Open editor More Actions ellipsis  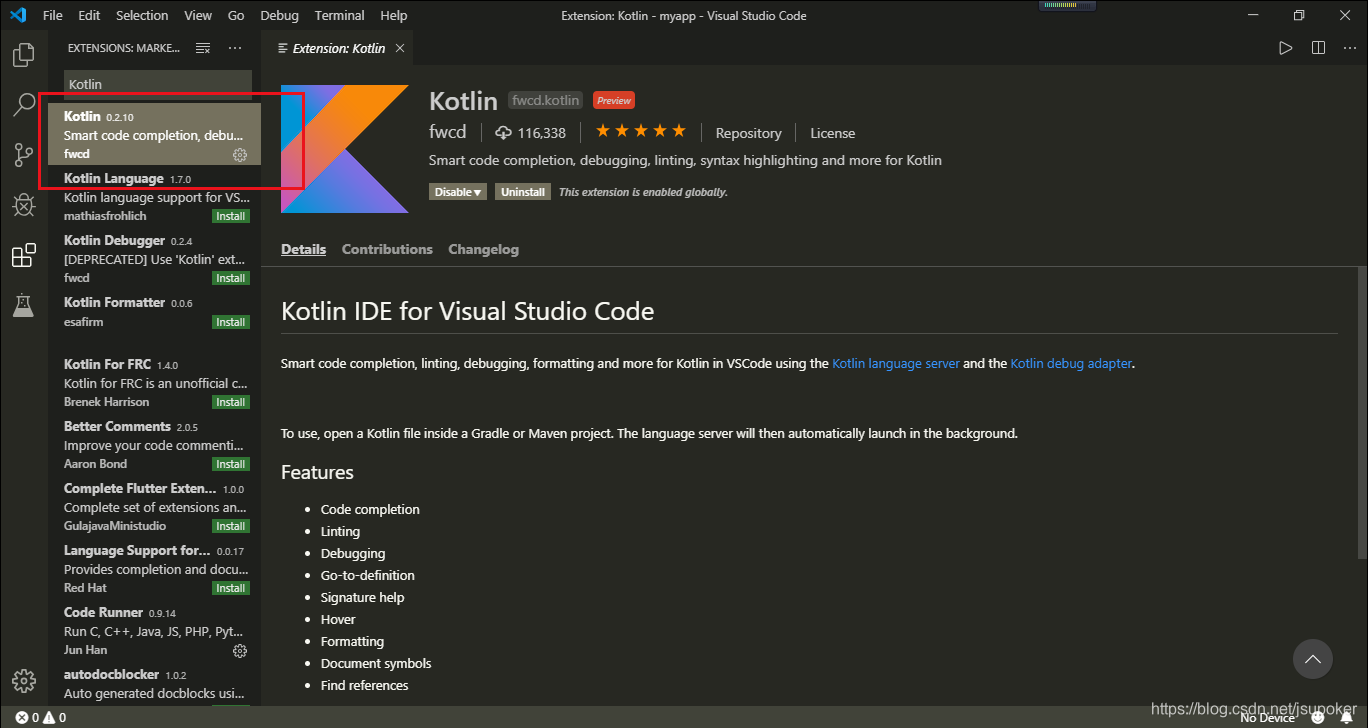coord(1350,48)
